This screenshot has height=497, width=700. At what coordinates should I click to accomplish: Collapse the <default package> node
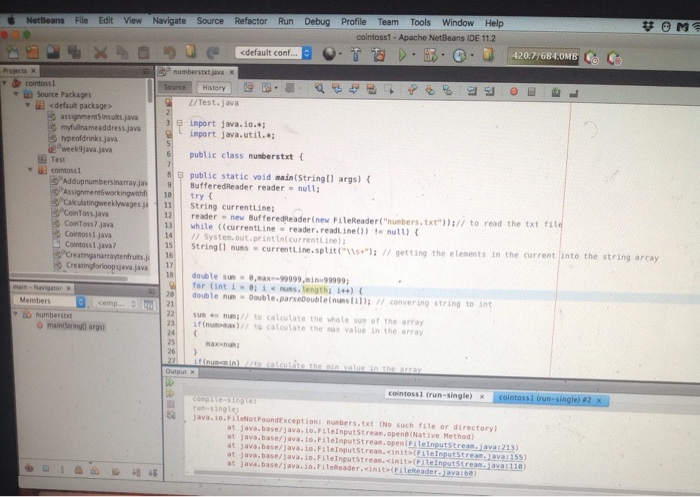tap(28, 105)
